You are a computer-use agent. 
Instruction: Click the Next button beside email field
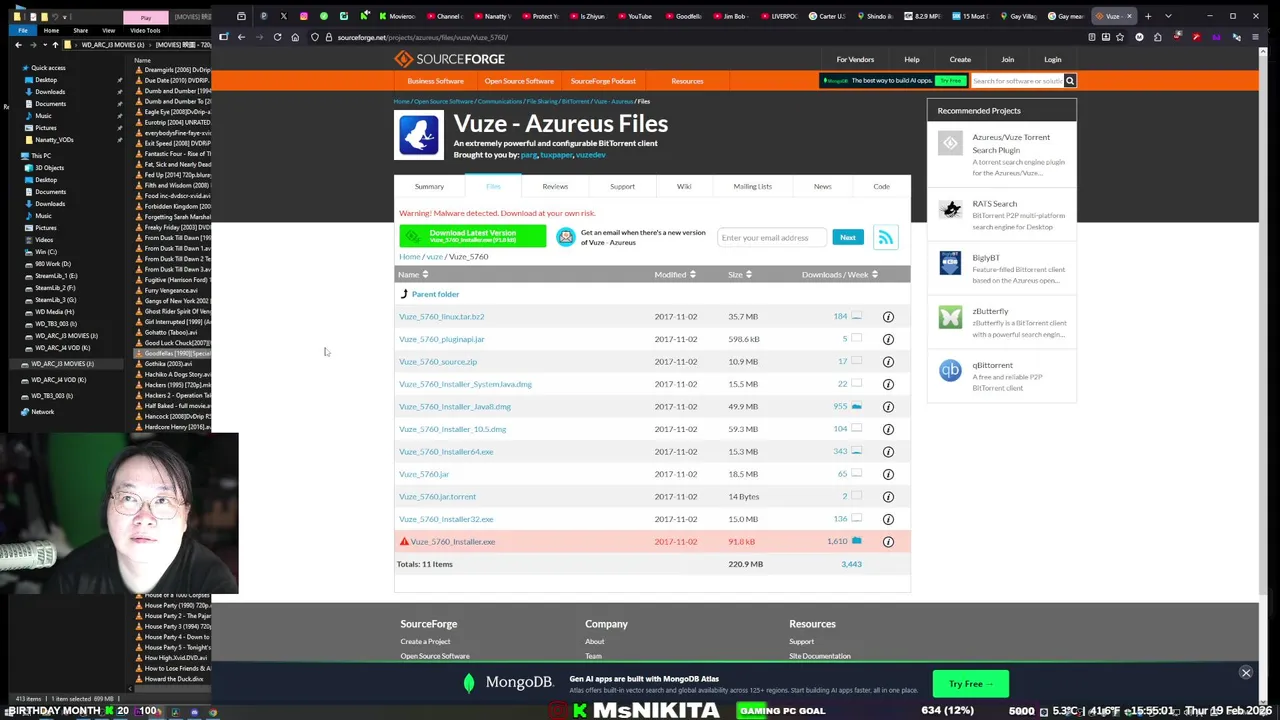[x=847, y=238]
